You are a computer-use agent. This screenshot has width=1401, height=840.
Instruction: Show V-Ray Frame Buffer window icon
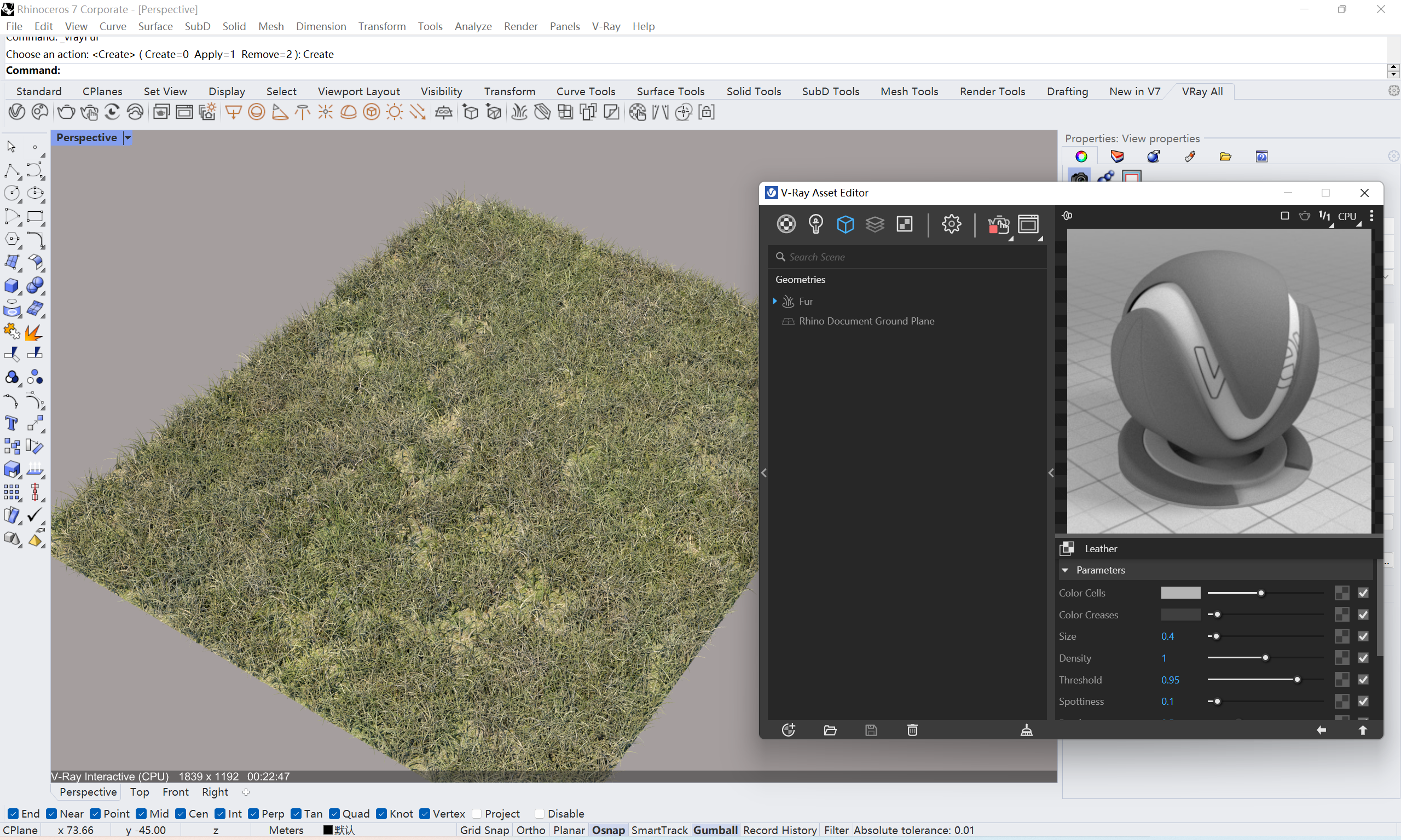1028,224
